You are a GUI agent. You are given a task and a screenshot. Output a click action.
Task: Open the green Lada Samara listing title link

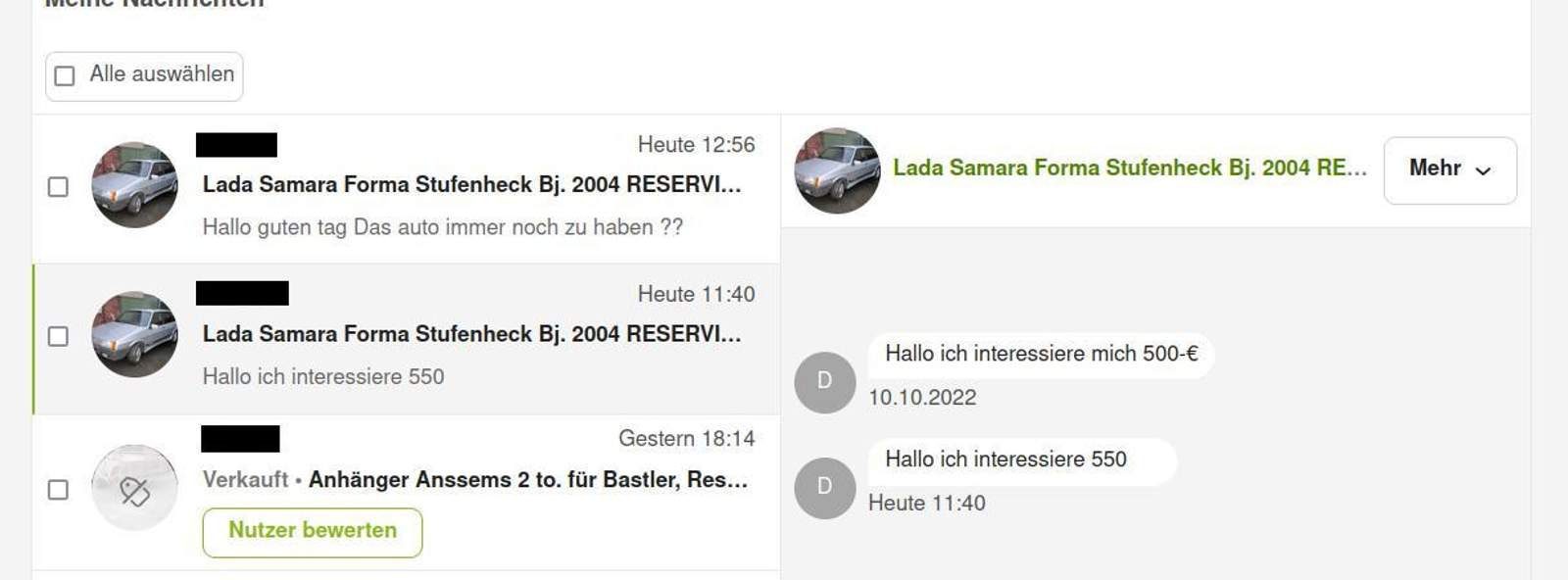point(1129,168)
